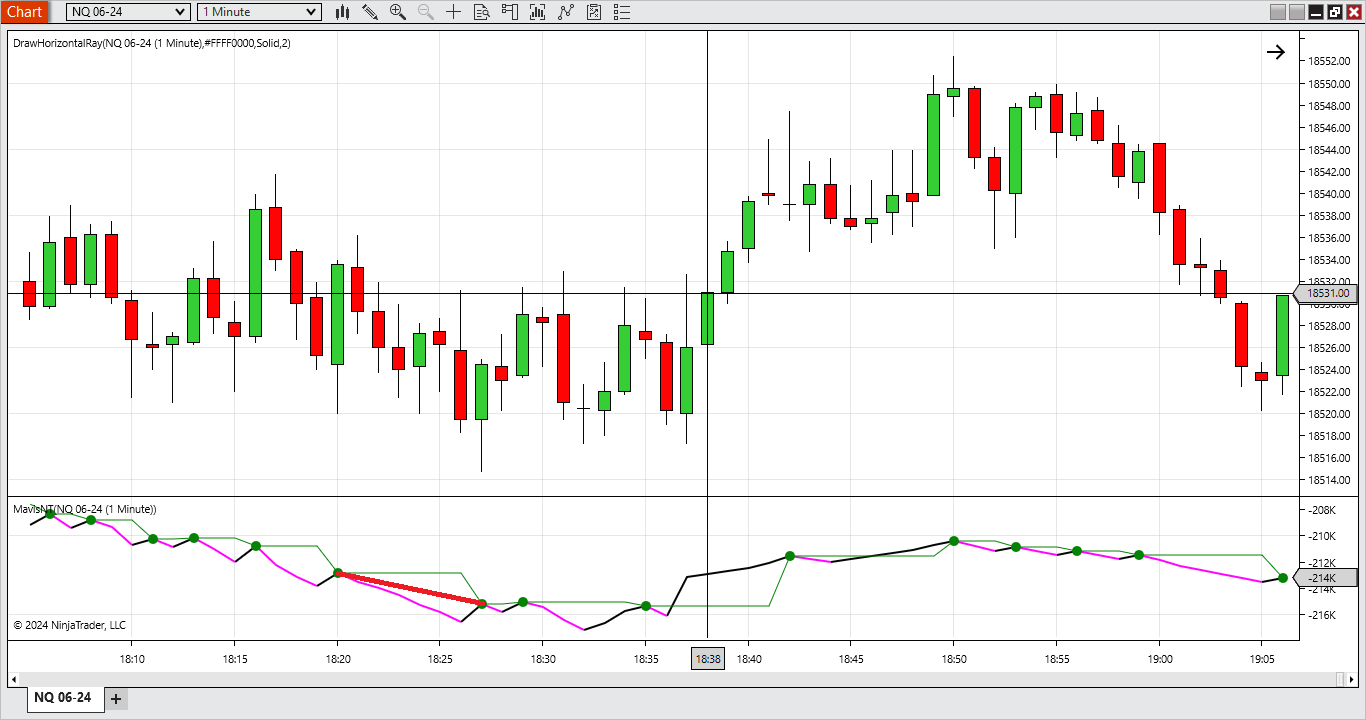Click the 18540.00 price axis label
1366x720 pixels.
[x=1330, y=194]
